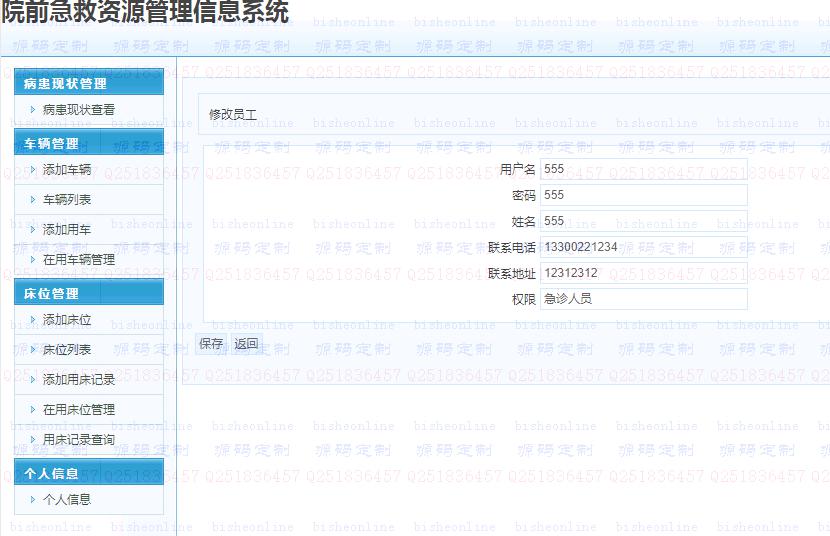
Task: Click arrow icon beside 添加床位
Action: [x=33, y=320]
